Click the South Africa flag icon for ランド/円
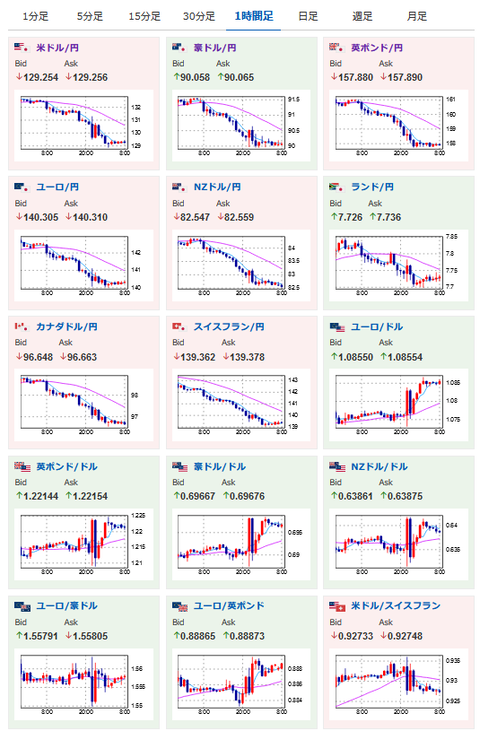The height and width of the screenshot is (731, 480). 336,187
